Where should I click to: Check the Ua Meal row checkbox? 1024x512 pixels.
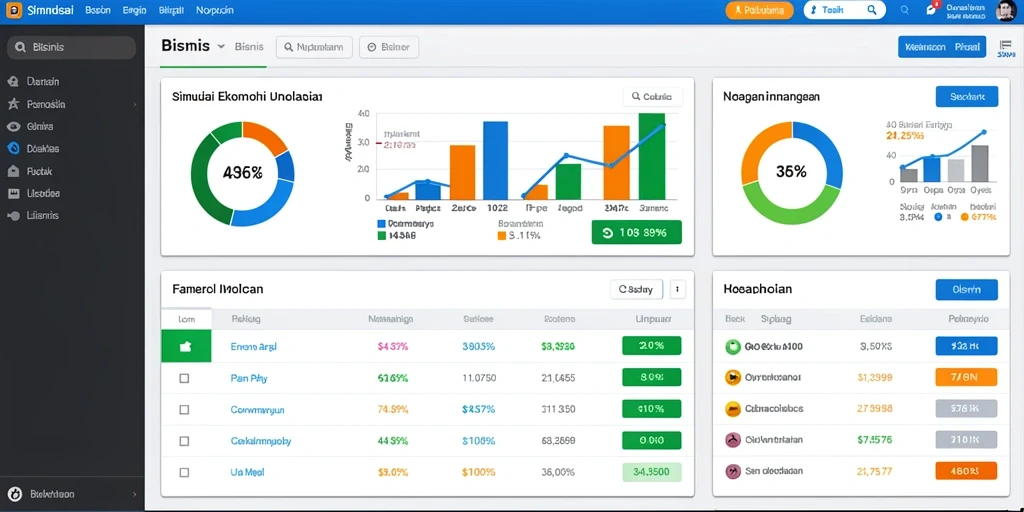pos(184,472)
